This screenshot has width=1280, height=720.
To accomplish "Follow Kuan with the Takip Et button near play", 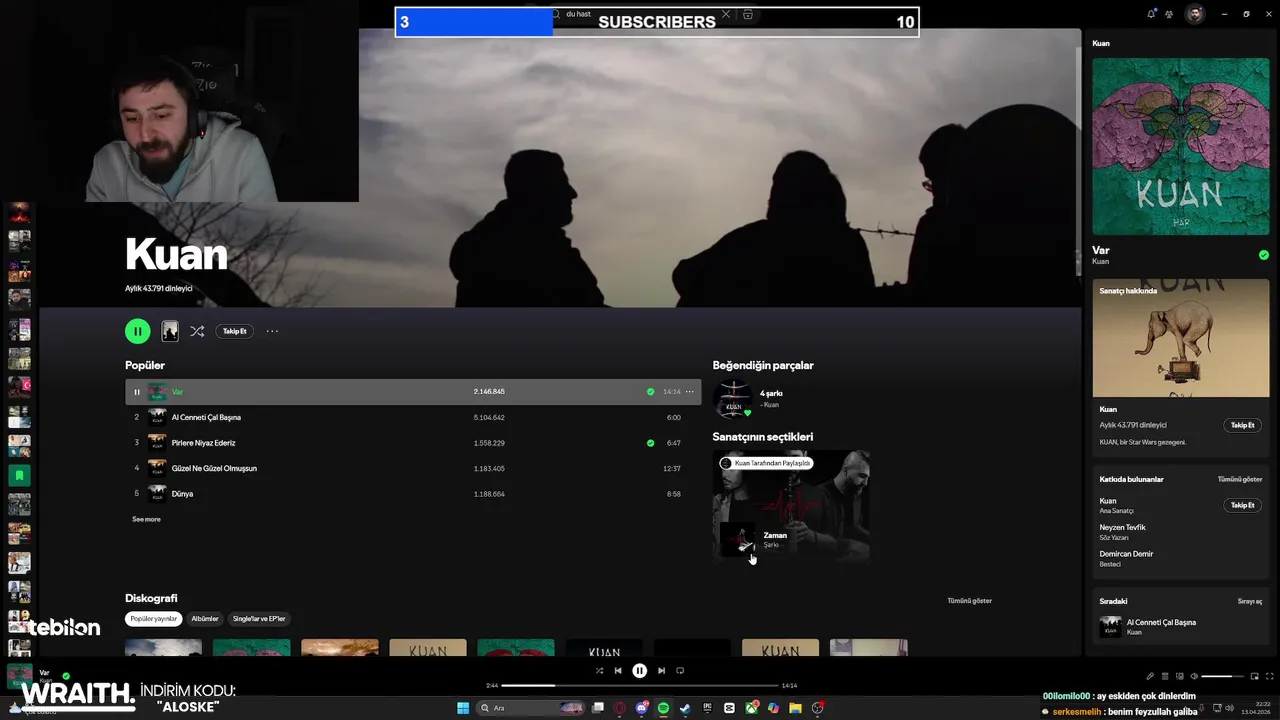I will (235, 331).
